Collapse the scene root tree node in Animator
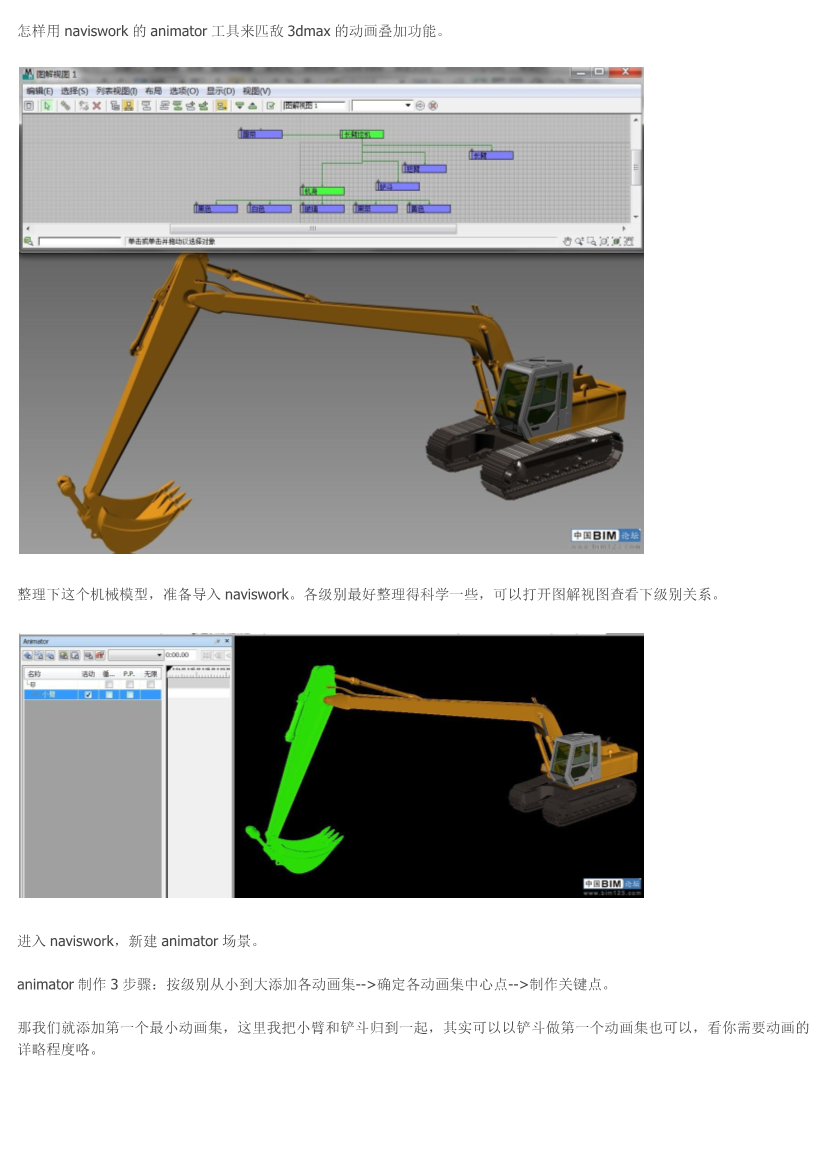826x1169 pixels. click(33, 684)
